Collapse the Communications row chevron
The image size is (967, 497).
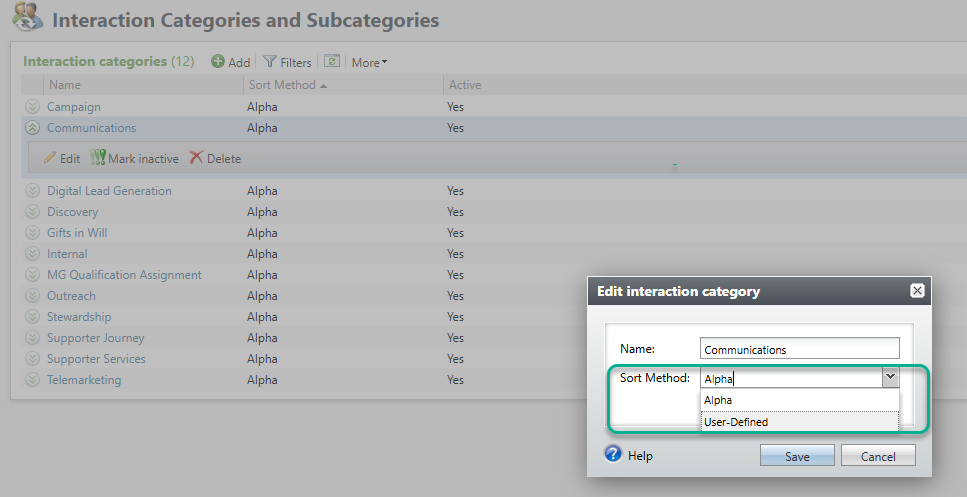coord(32,128)
